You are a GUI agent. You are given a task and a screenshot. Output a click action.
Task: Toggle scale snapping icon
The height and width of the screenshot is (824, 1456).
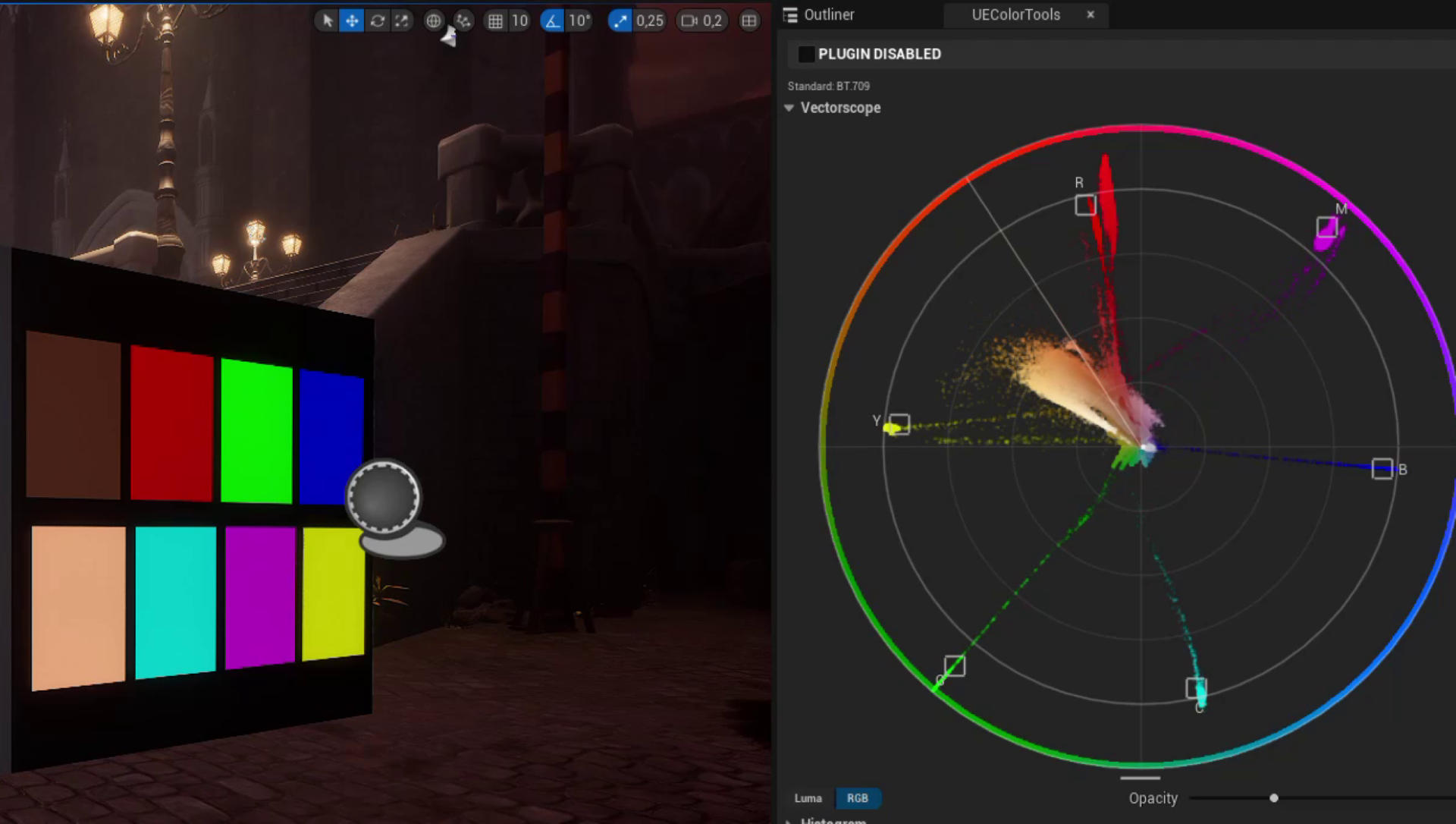[x=620, y=20]
